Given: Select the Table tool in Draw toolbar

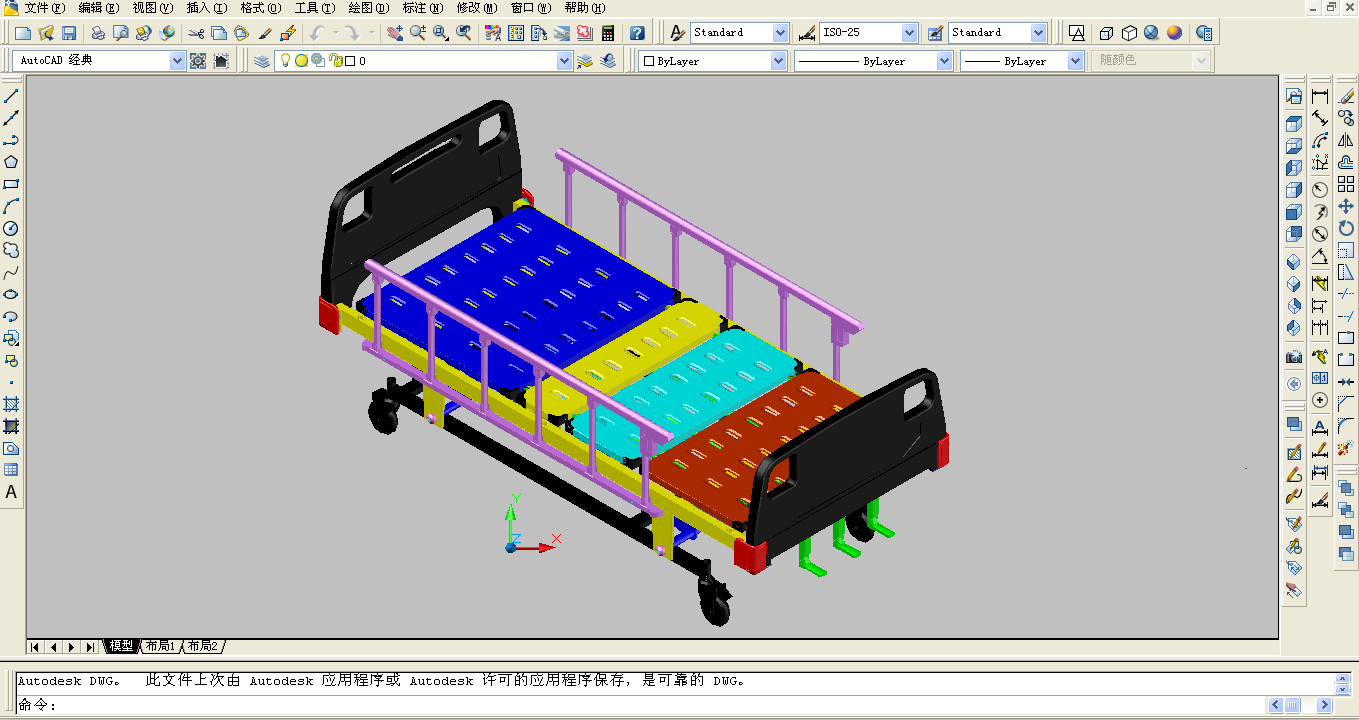Looking at the screenshot, I should pos(11,470).
